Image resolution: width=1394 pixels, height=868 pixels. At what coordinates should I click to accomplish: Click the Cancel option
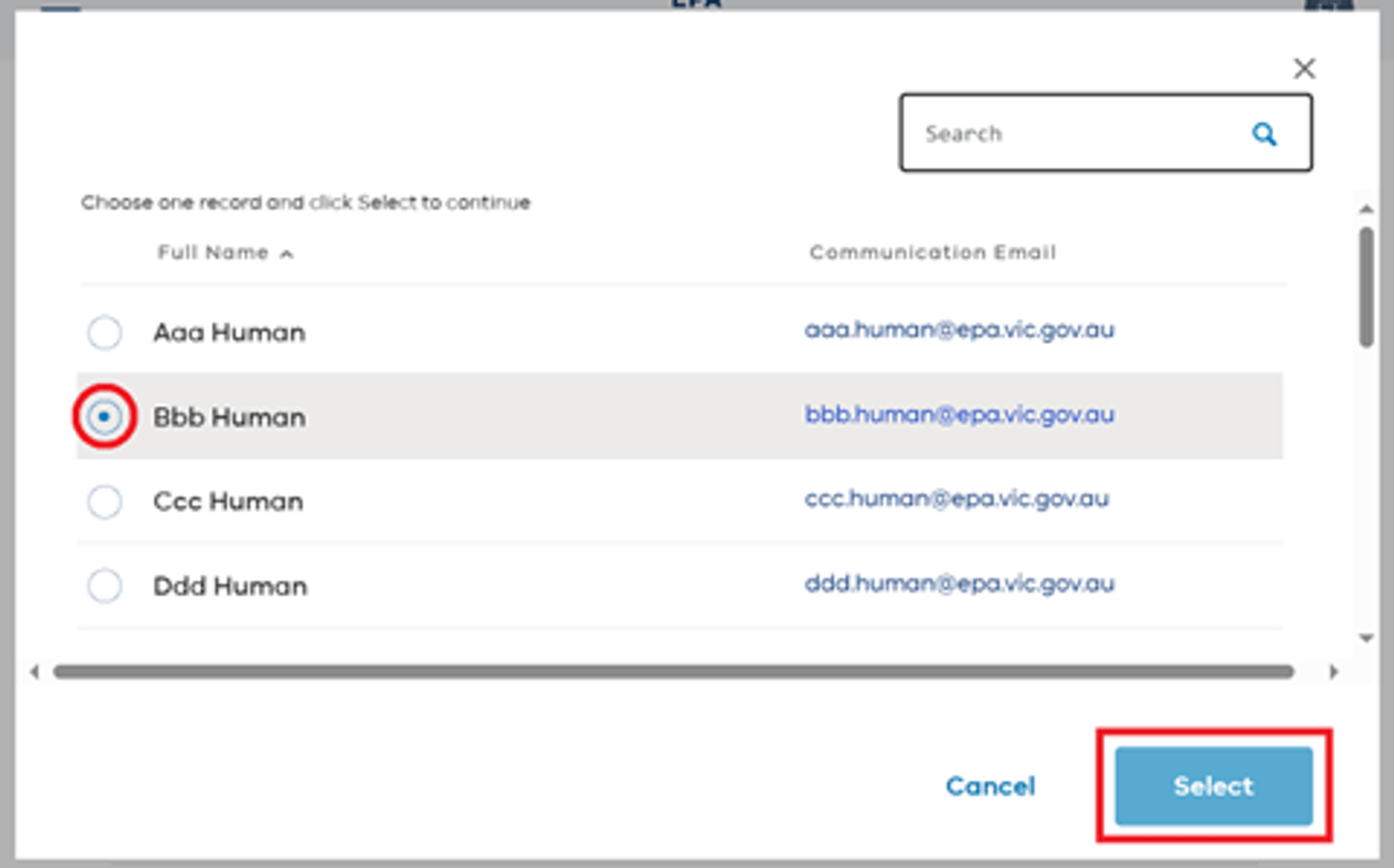pos(989,786)
